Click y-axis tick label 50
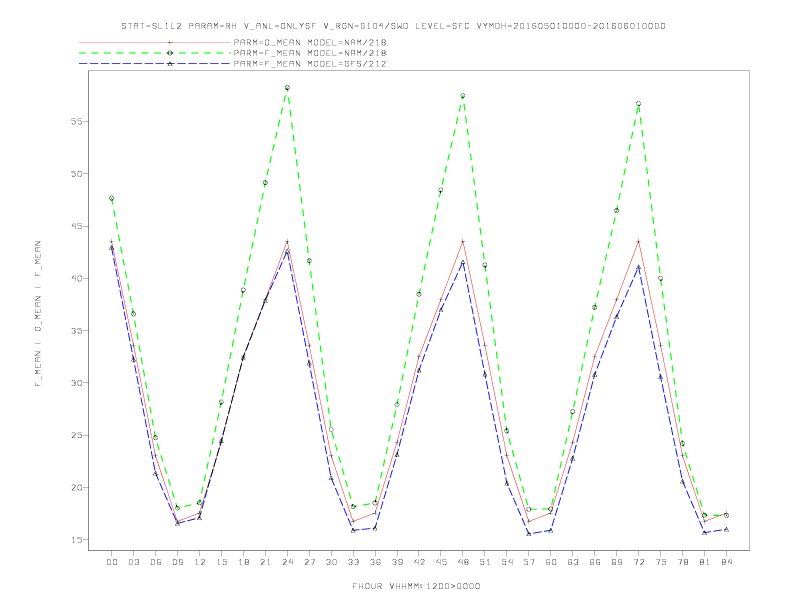The image size is (792, 612). pyautogui.click(x=76, y=174)
